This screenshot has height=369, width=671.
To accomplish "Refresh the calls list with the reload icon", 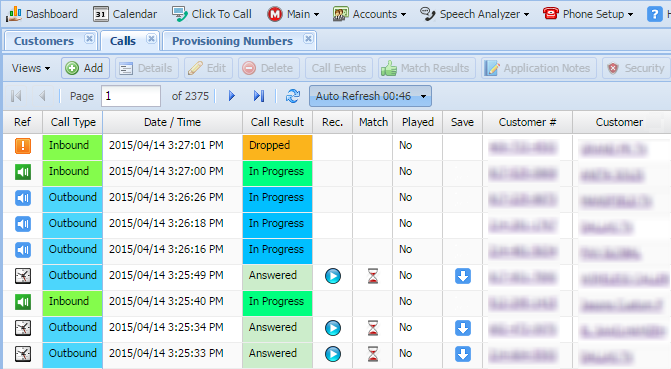I will [293, 96].
